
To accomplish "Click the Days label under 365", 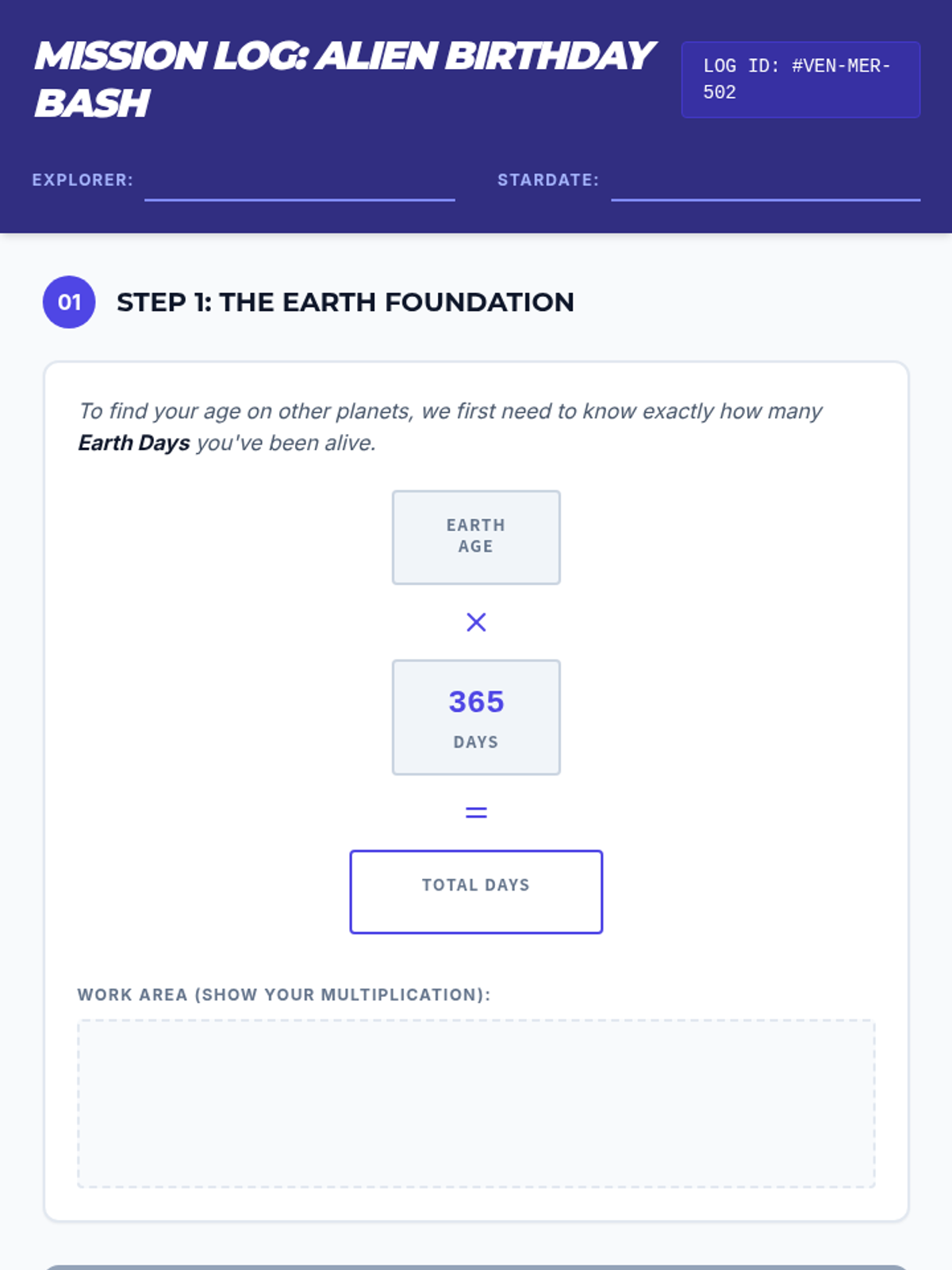I will click(476, 742).
